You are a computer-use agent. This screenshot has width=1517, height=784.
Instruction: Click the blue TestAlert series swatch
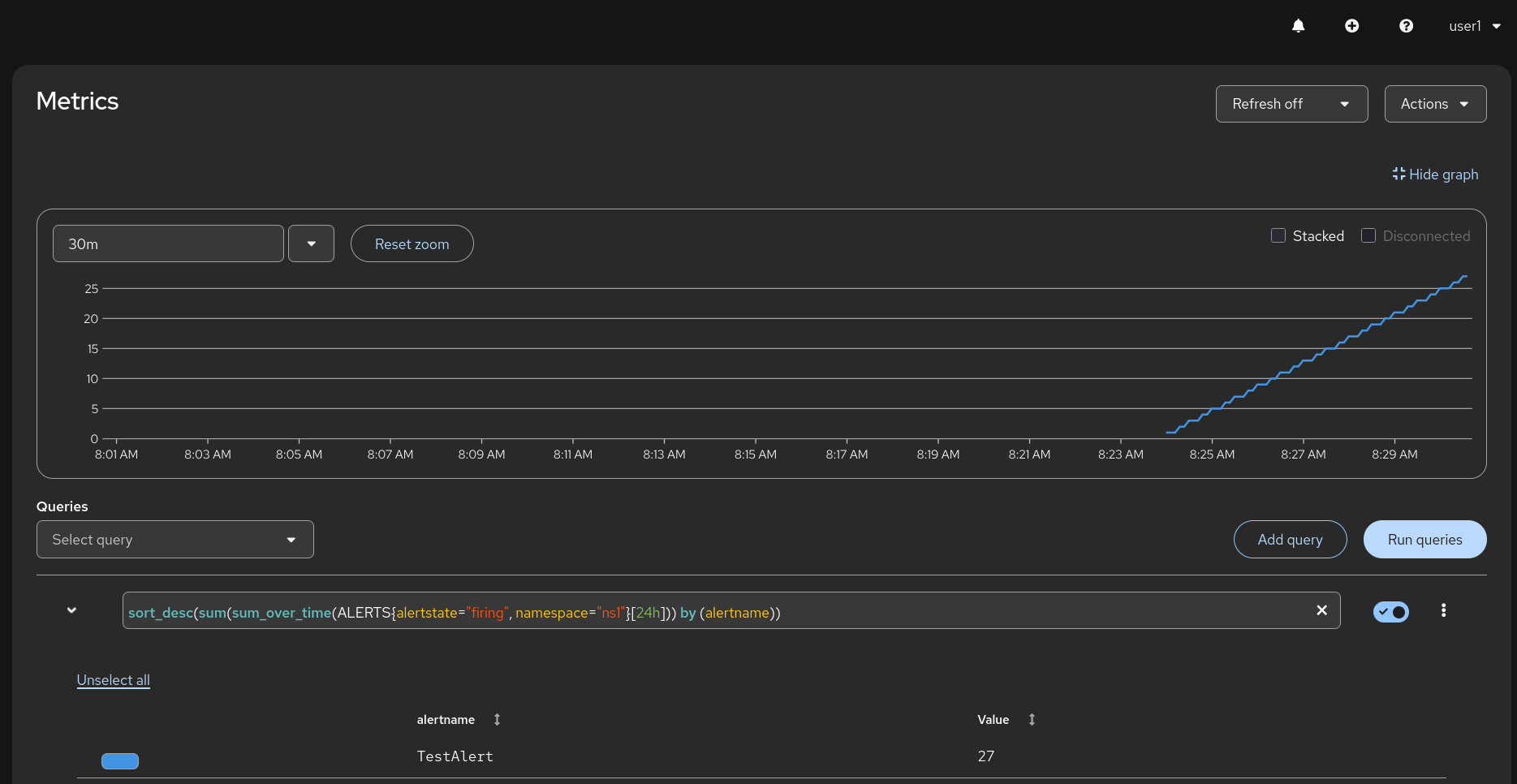[120, 760]
